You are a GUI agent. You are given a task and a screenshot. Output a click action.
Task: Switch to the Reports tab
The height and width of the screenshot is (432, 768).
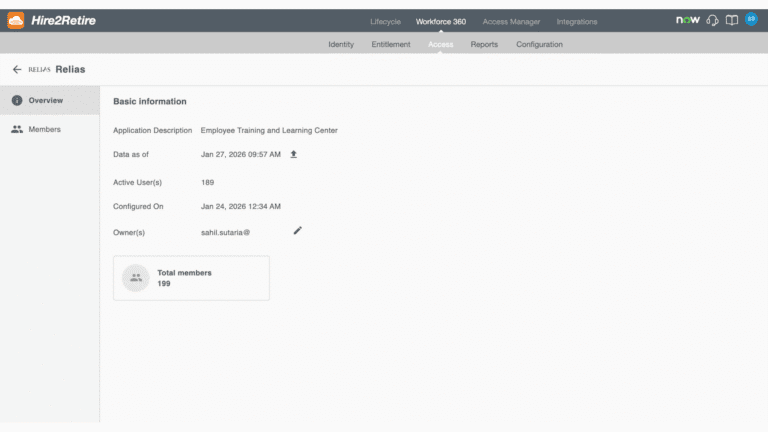[484, 44]
